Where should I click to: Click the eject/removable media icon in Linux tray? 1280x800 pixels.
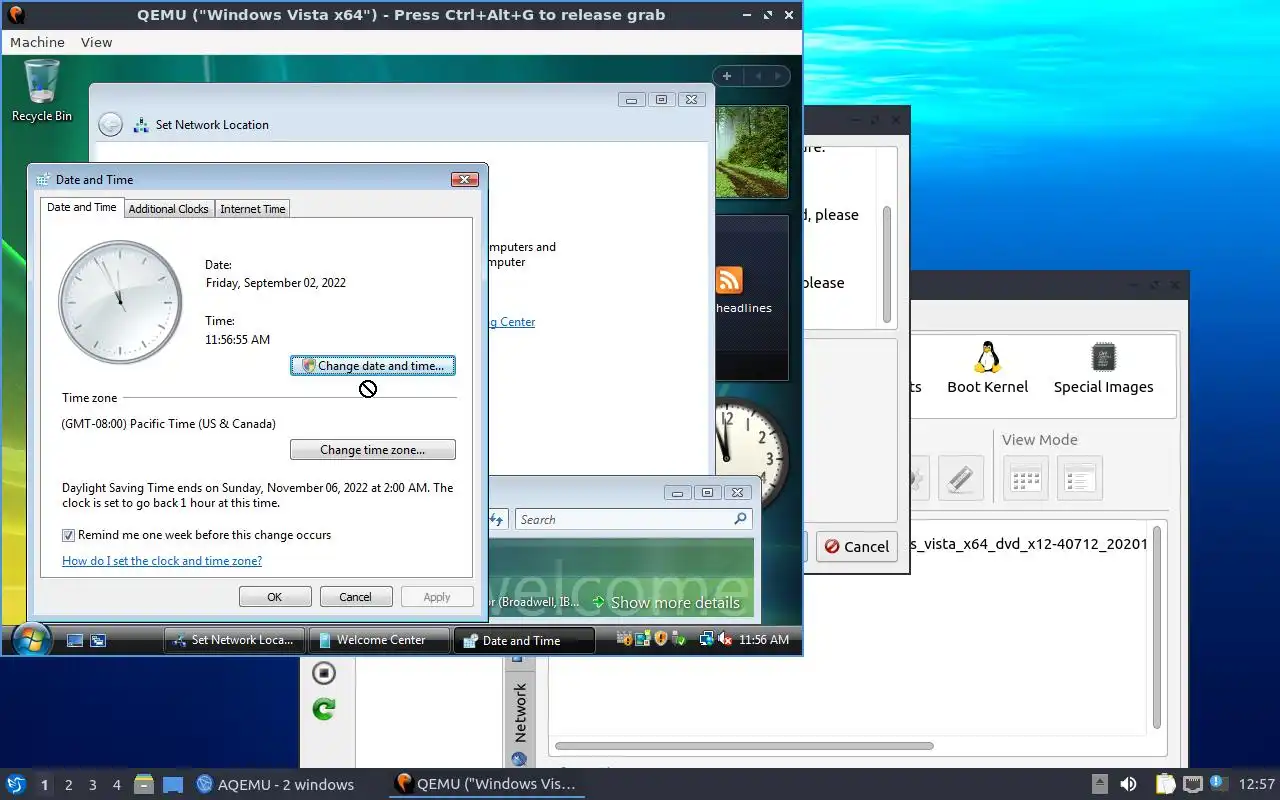[x=1099, y=784]
